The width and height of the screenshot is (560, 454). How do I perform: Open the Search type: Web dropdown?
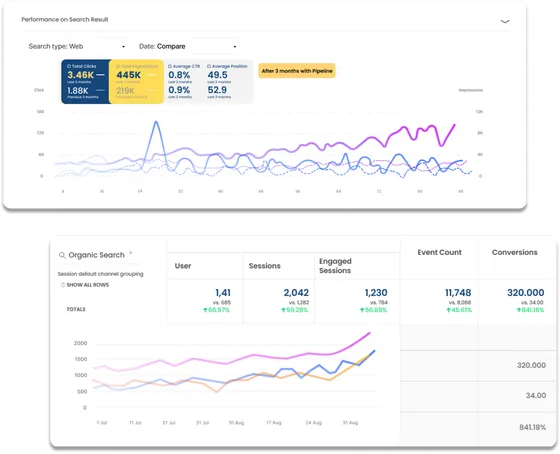[76, 46]
